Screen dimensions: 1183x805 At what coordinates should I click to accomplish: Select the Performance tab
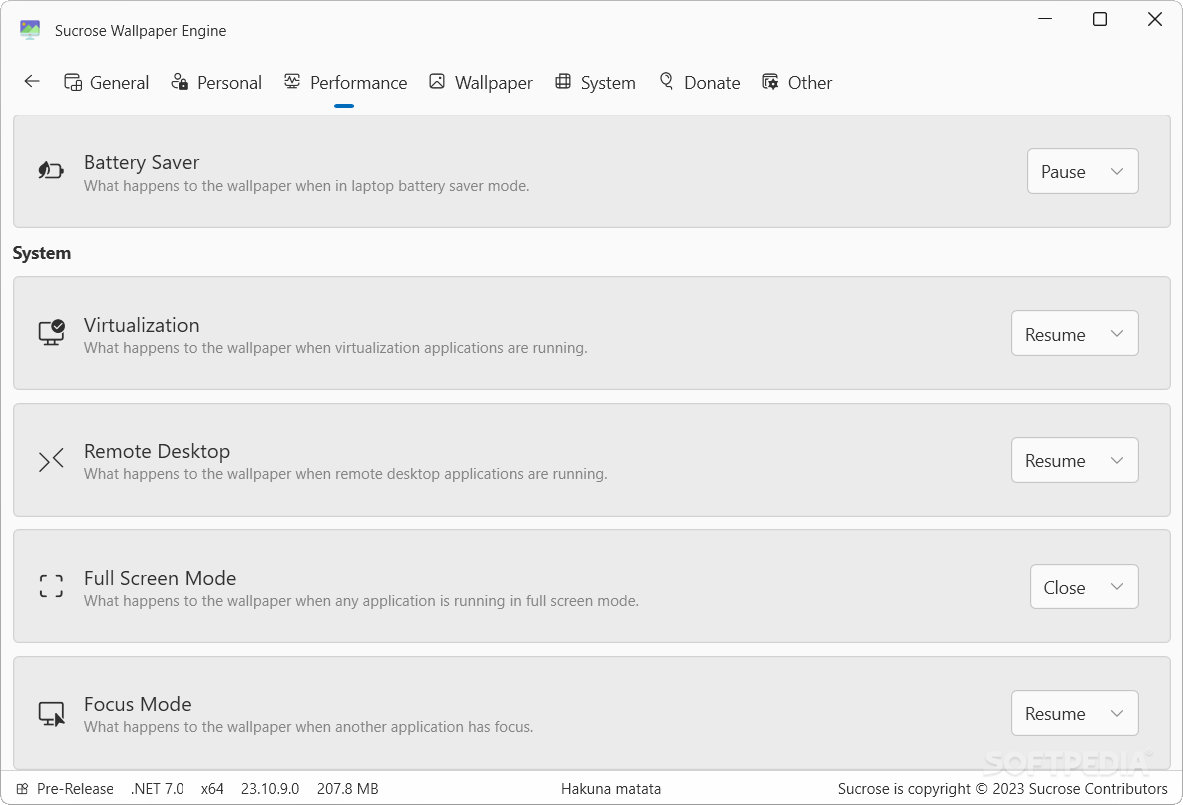point(346,82)
